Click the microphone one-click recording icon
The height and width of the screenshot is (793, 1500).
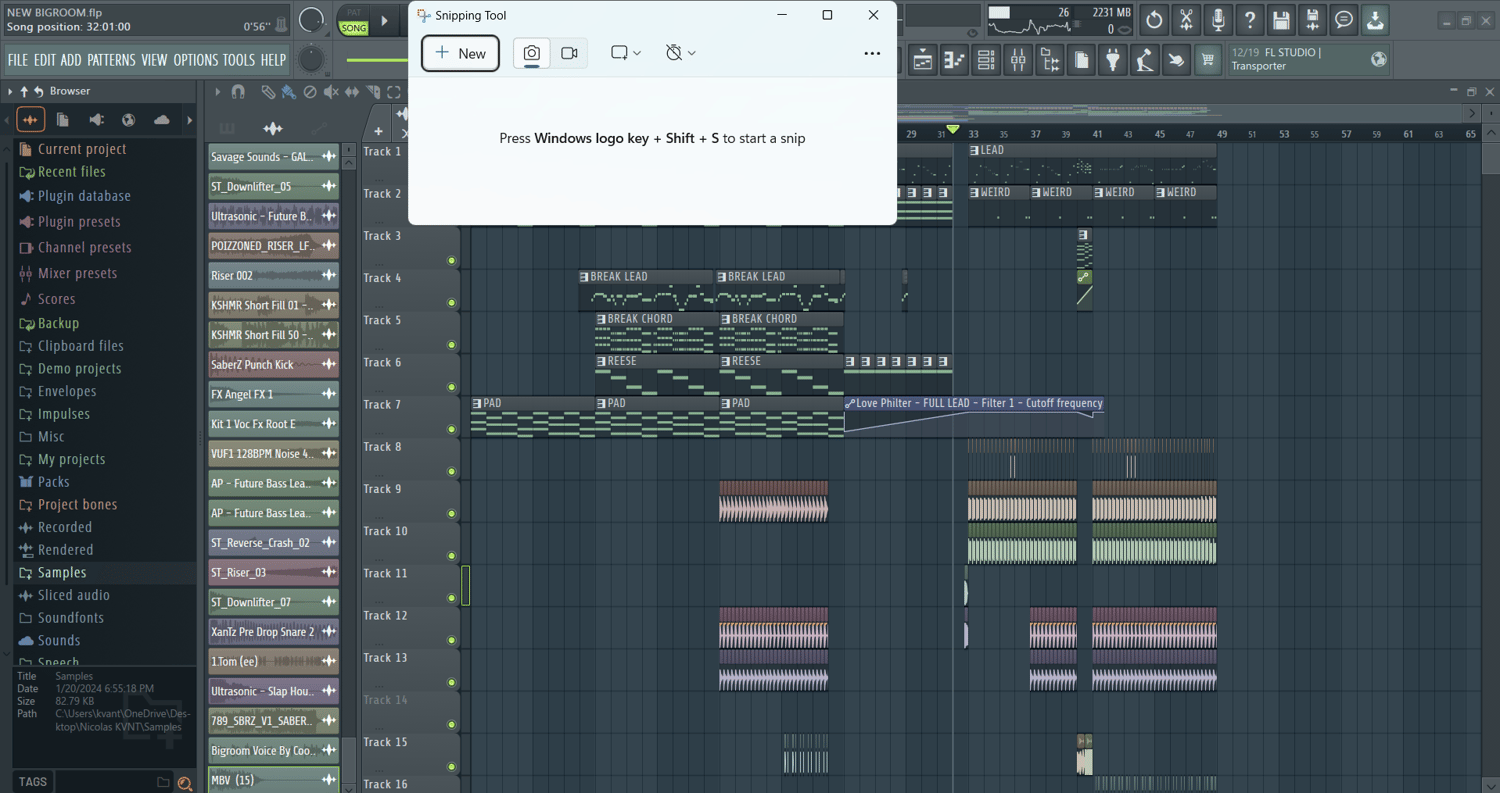point(1218,20)
